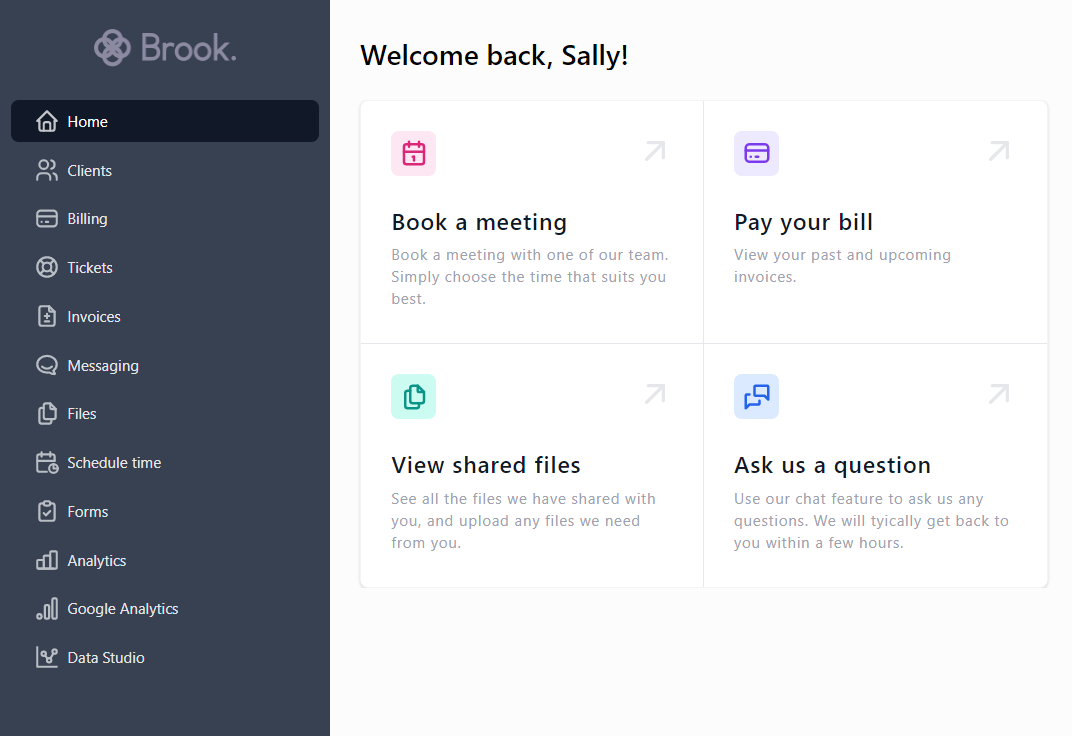1072x736 pixels.
Task: Select the Schedule time calendar icon
Action: click(46, 462)
